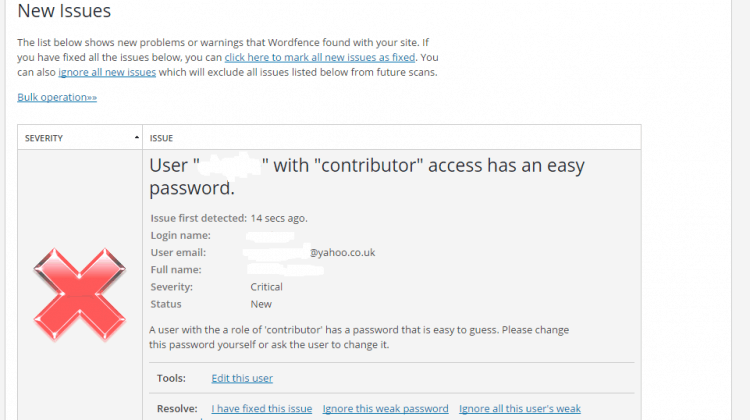Click the easy password issue title

coord(367,177)
